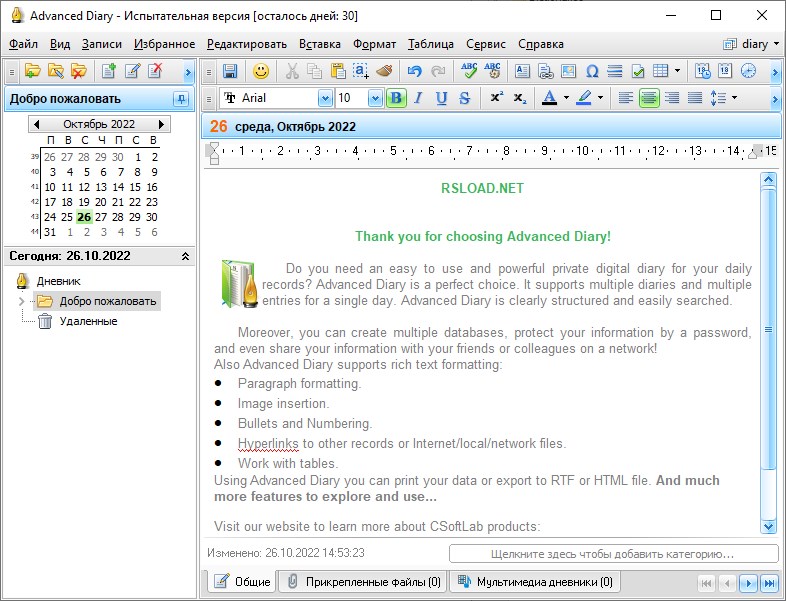Click the insert text frame icon
The width and height of the screenshot is (786, 601).
coord(522,71)
